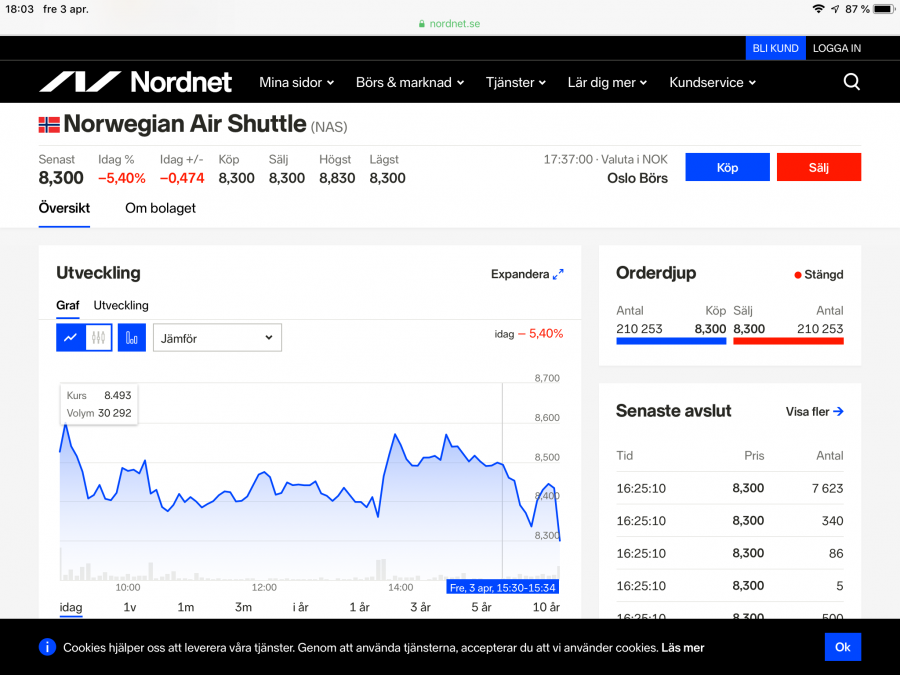Click the blue Köp order depth bar
Viewport: 900px width, 675px height.
(671, 341)
